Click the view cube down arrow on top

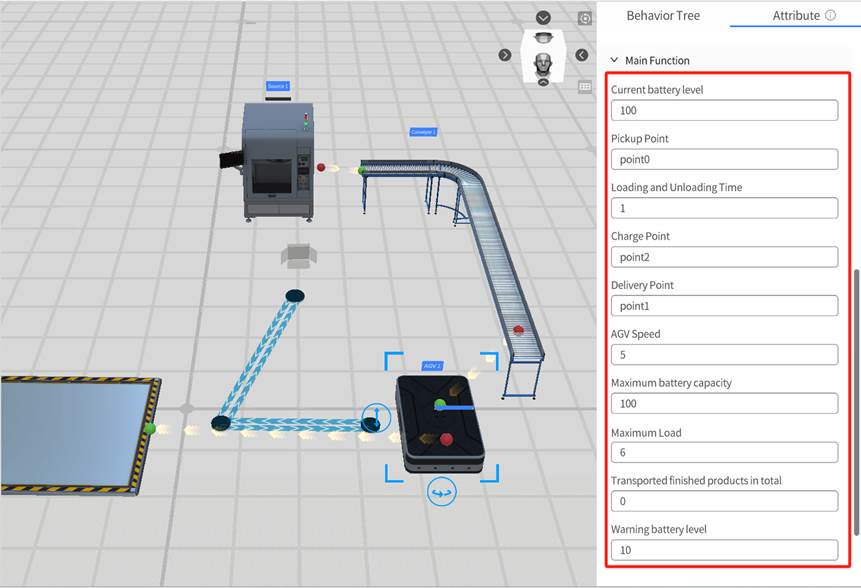(x=543, y=18)
